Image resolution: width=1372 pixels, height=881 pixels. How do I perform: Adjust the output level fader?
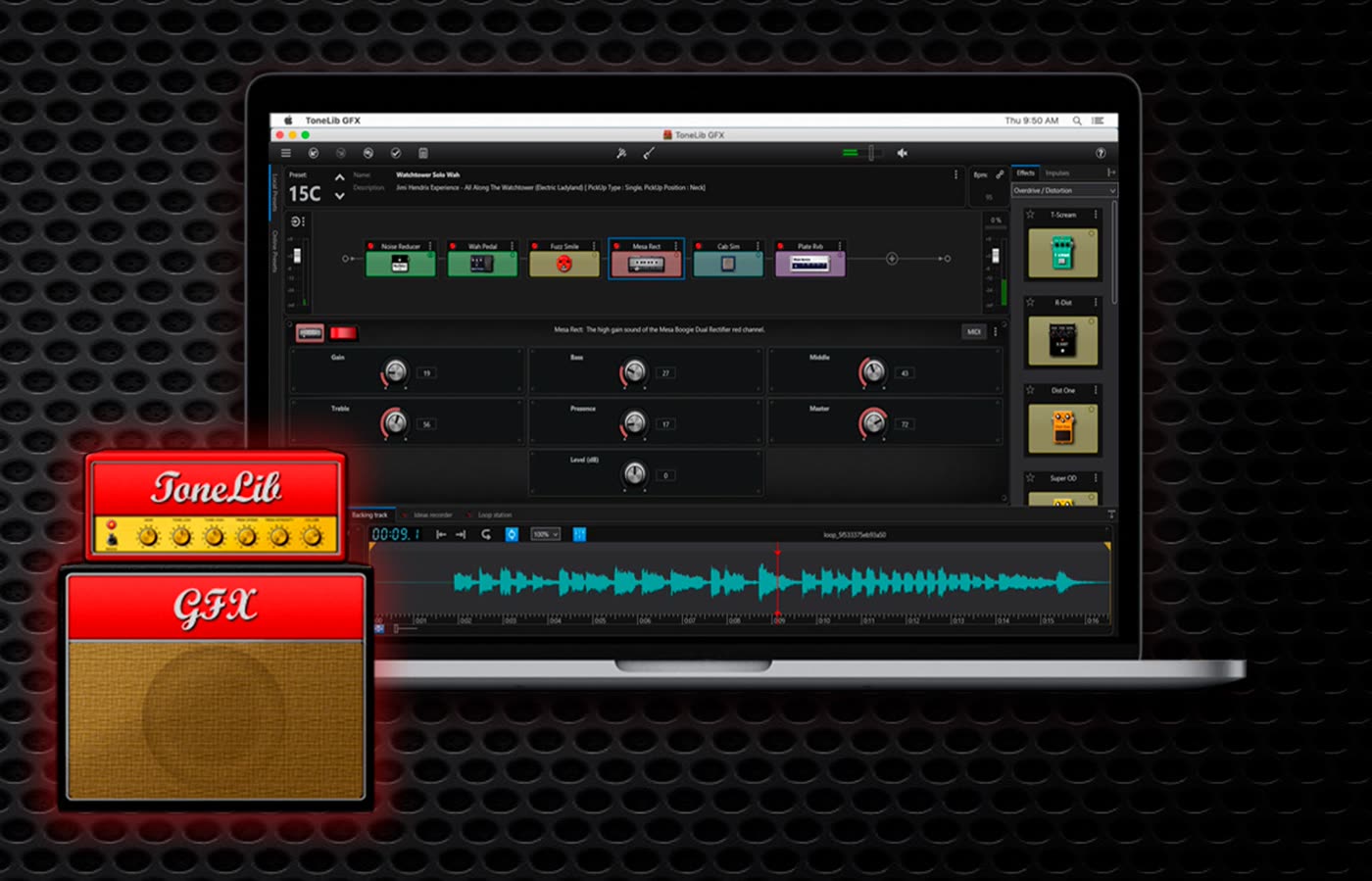coord(996,256)
